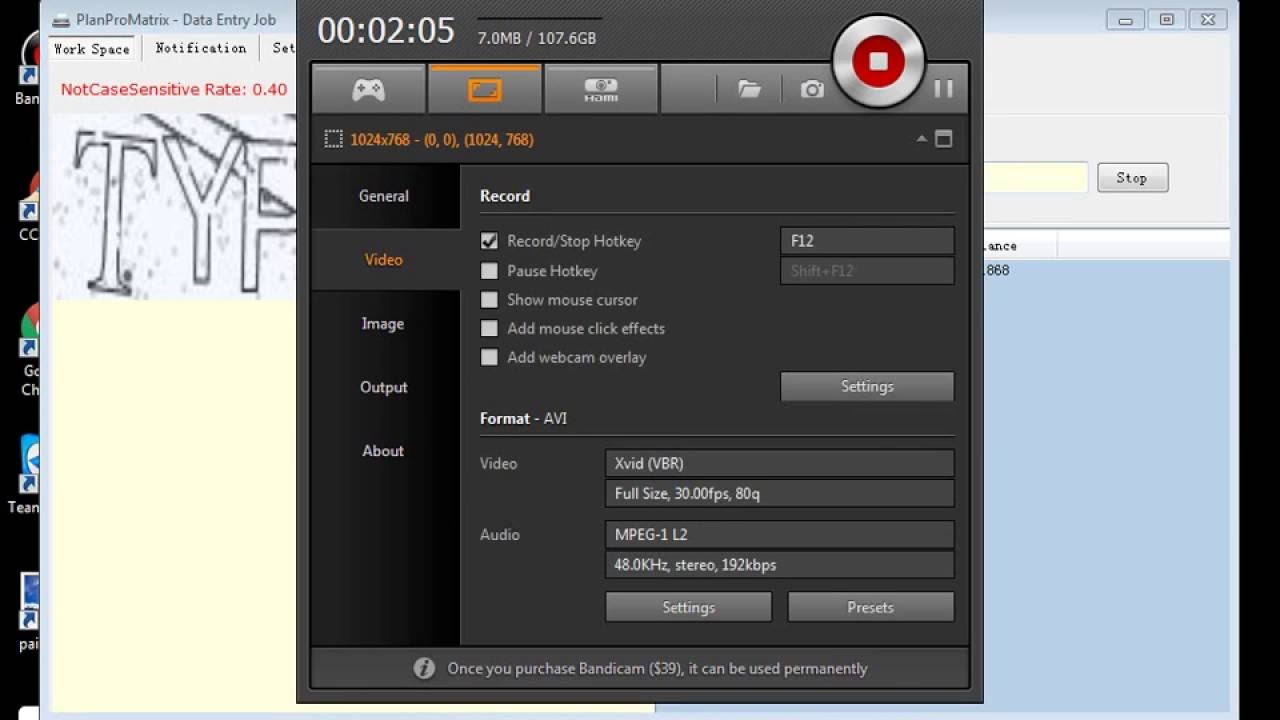The image size is (1280, 720).
Task: Click the purchase Bandicam notice text
Action: click(x=658, y=668)
